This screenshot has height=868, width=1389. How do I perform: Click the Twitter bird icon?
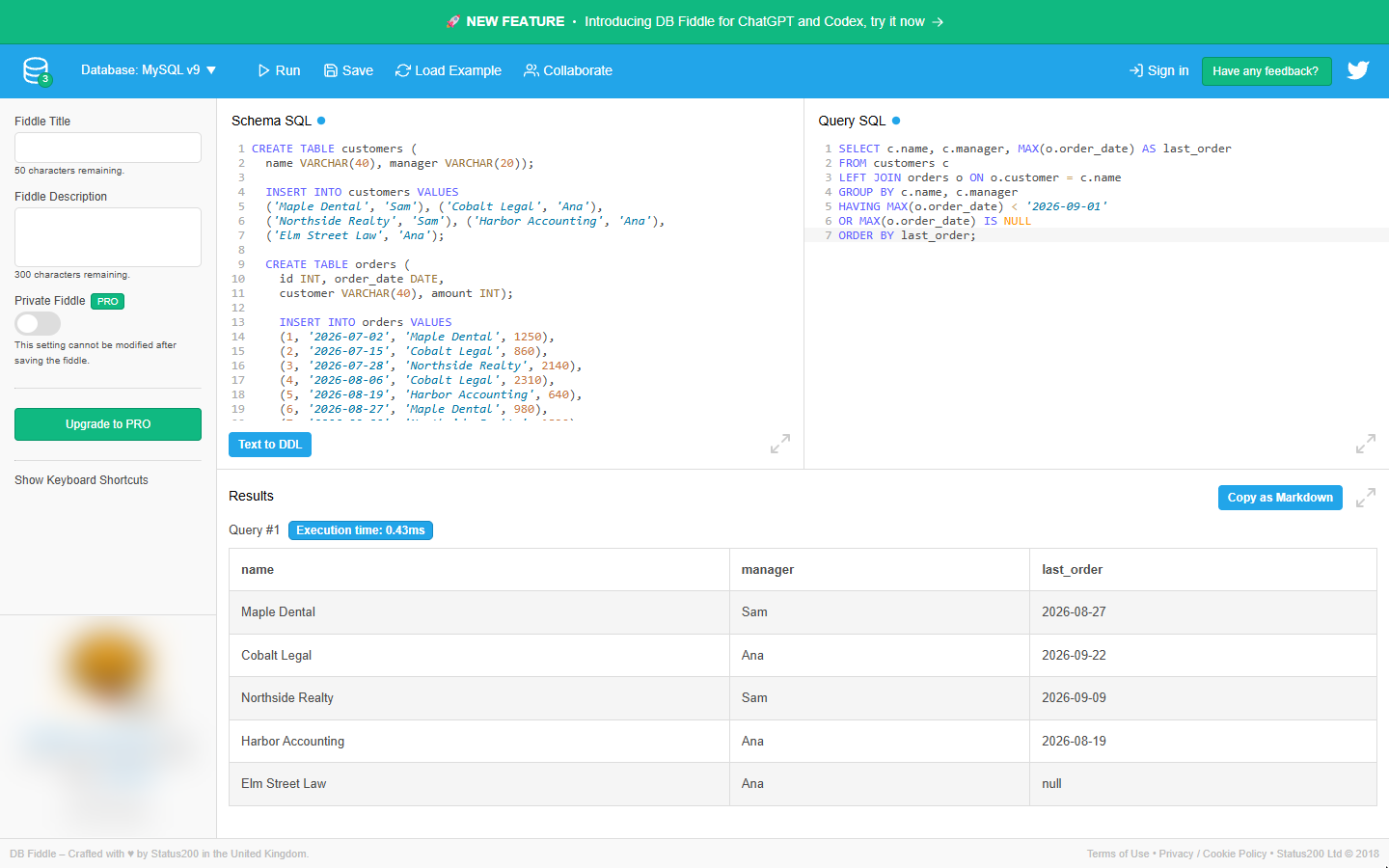pos(1357,71)
